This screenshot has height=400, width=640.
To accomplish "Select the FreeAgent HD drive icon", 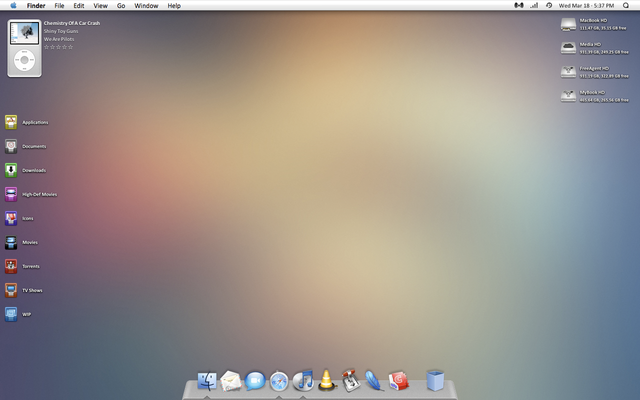I will coord(568,72).
